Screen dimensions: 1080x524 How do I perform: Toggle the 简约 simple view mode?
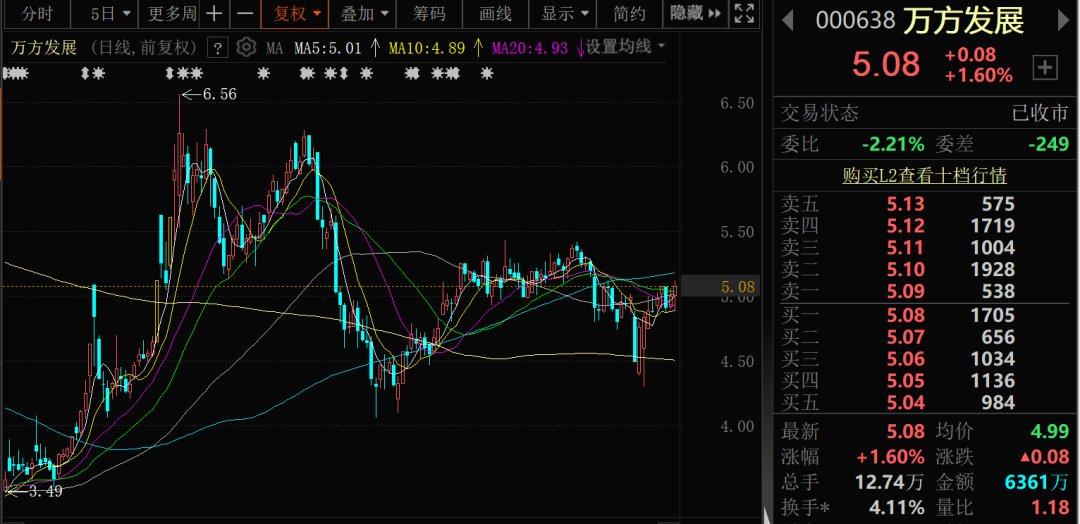coord(629,14)
